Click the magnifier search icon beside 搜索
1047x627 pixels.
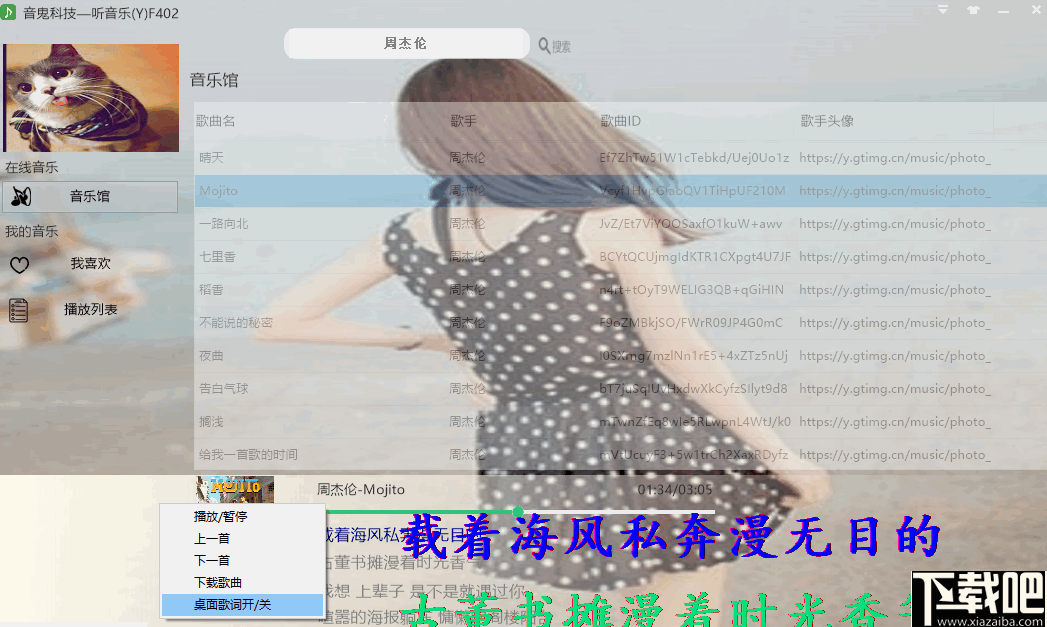(542, 45)
